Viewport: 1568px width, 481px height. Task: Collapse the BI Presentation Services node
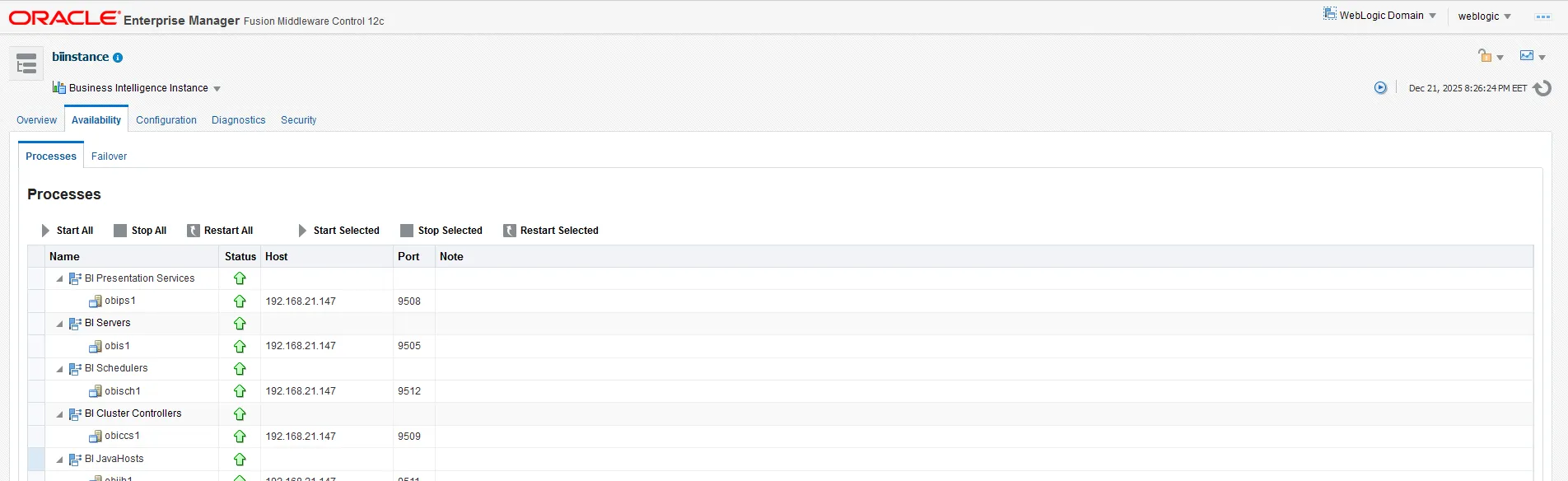[x=59, y=279]
